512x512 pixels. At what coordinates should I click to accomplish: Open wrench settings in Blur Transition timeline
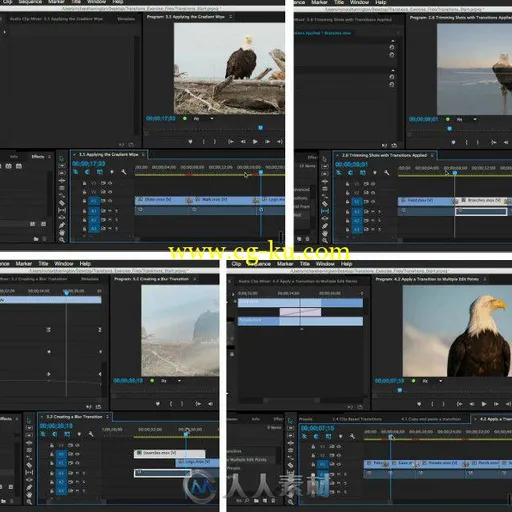[x=91, y=434]
